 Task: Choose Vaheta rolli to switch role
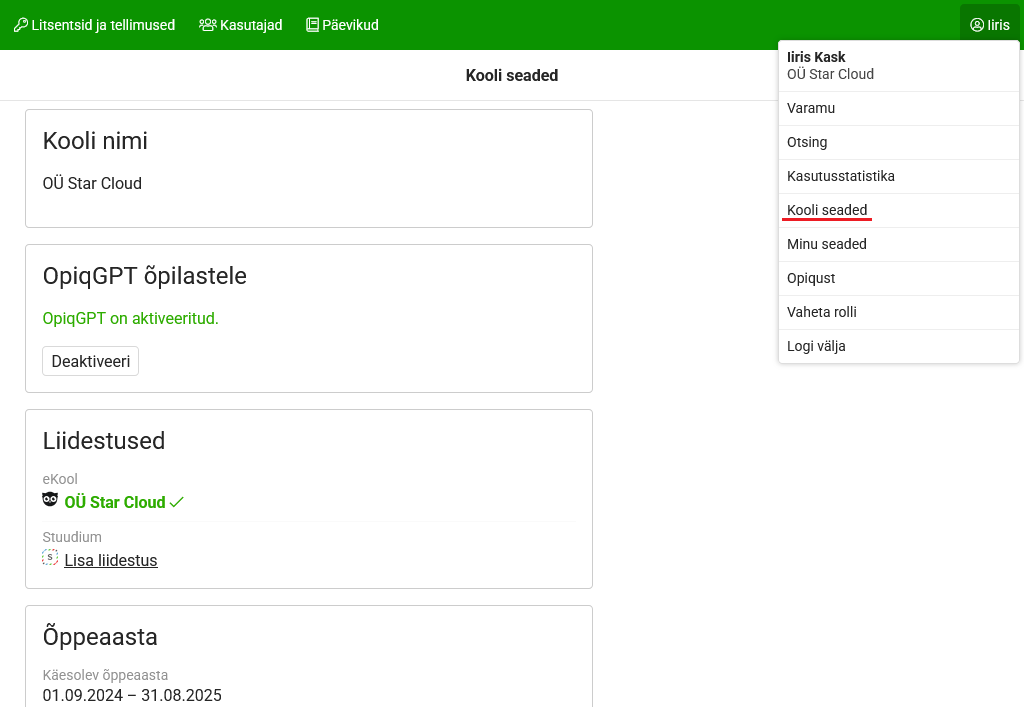[822, 312]
